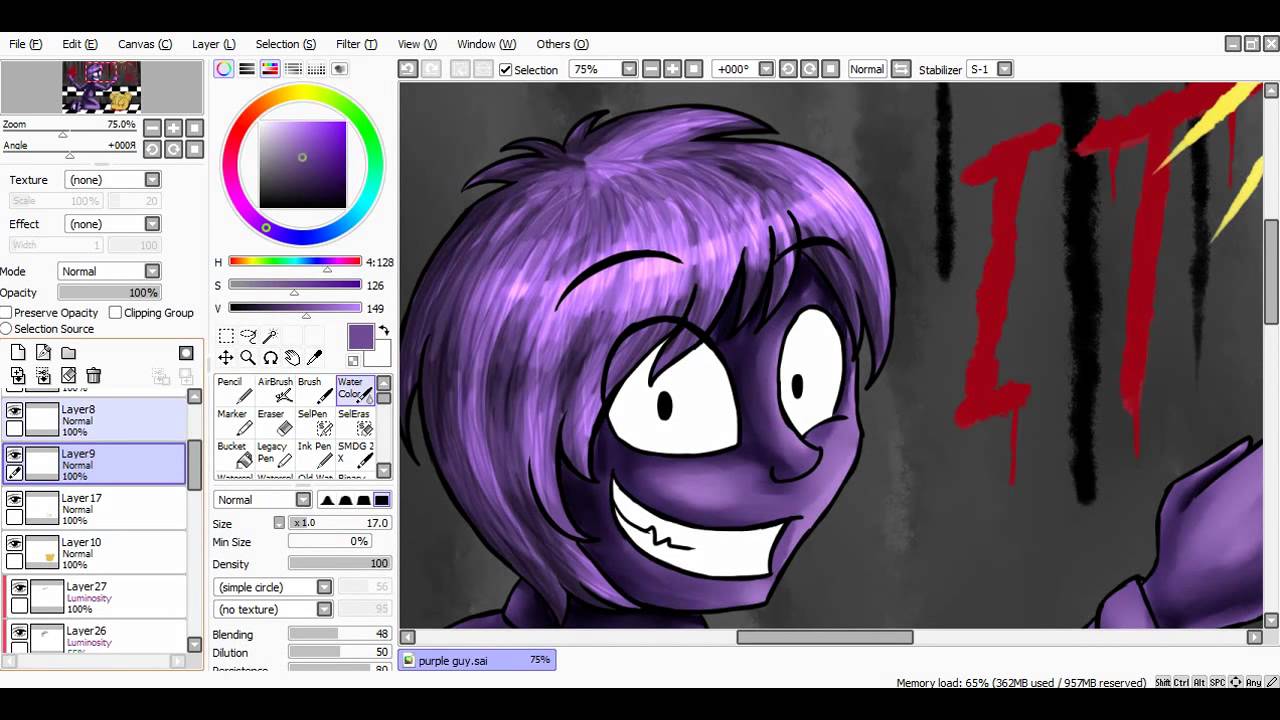Open the no texture brush dropdown
Viewport: 1280px width, 720px height.
click(x=274, y=609)
